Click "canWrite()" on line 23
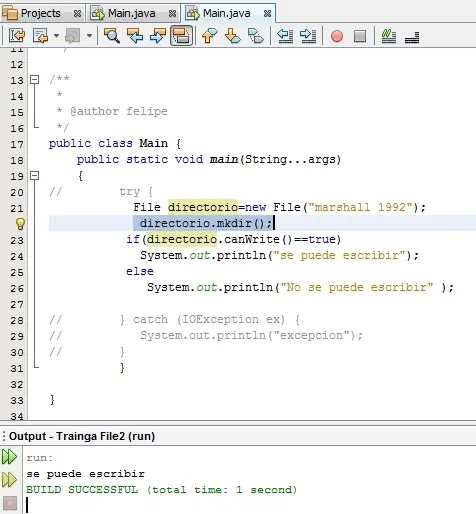The image size is (476, 514). pyautogui.click(x=258, y=239)
